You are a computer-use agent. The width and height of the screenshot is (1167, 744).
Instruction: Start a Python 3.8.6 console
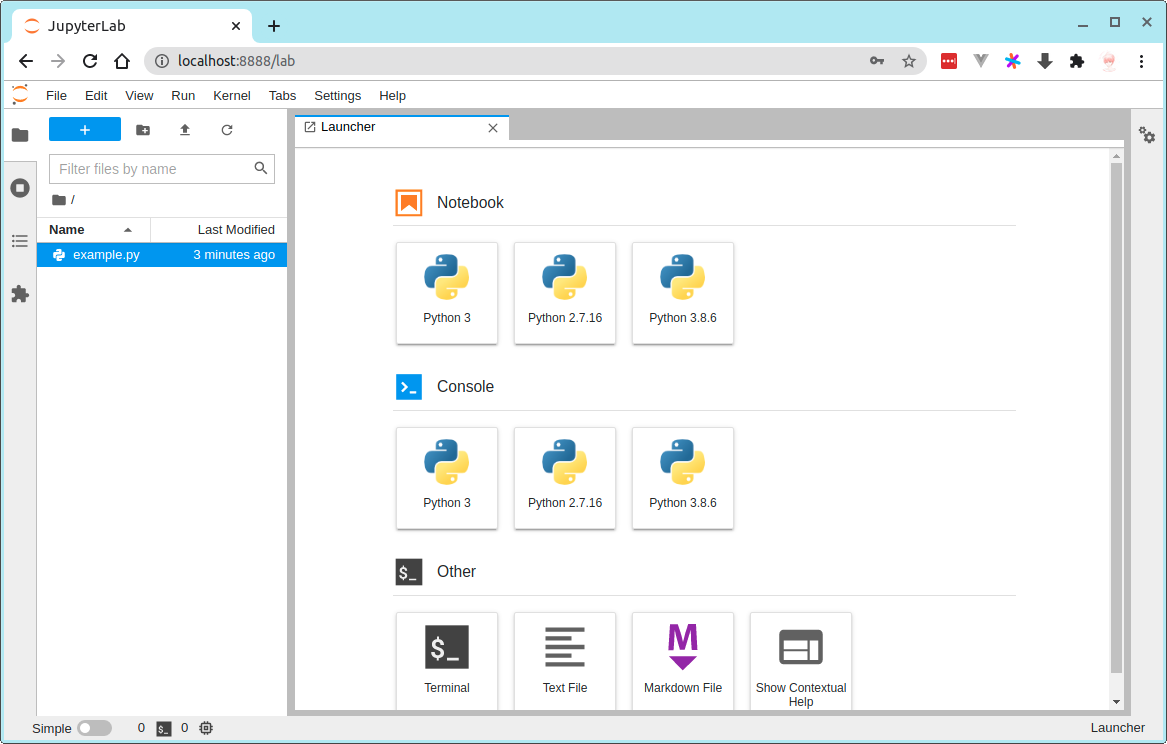click(682, 478)
